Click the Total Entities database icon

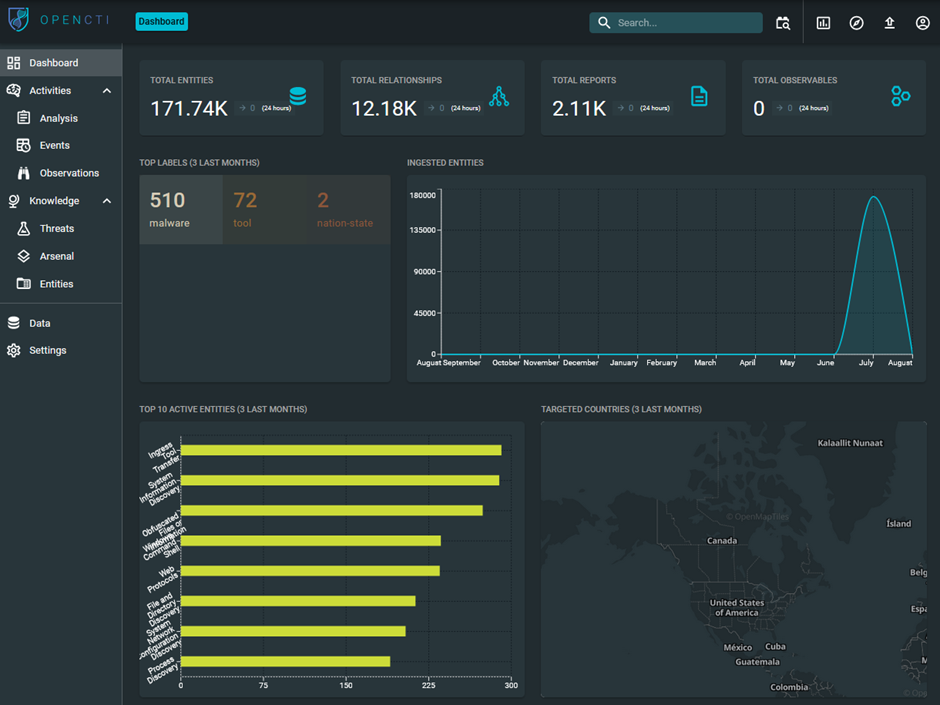(x=297, y=97)
